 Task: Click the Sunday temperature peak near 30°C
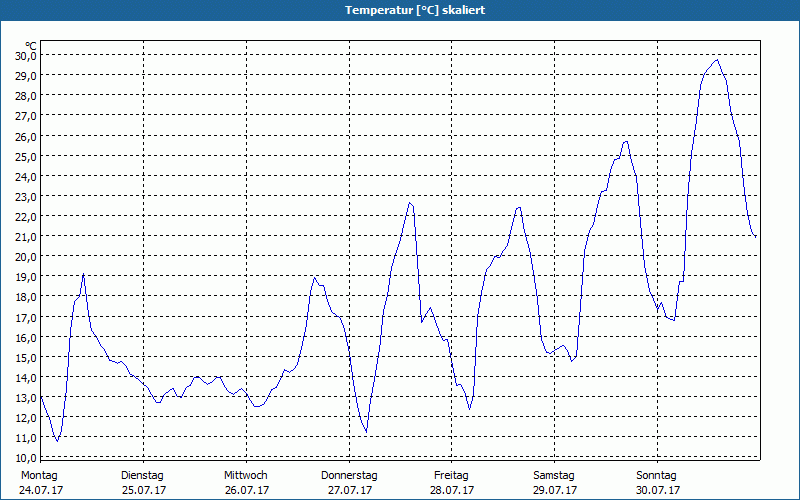click(717, 60)
